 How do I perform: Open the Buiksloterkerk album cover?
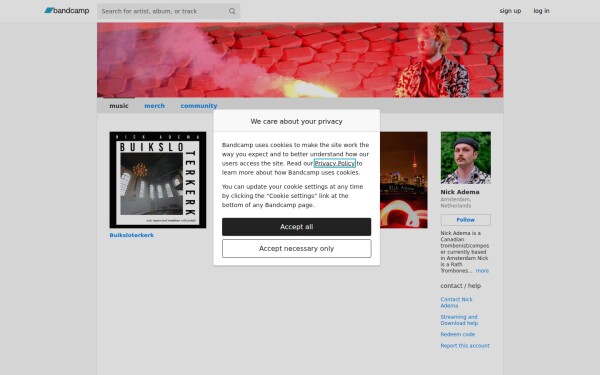pos(158,180)
